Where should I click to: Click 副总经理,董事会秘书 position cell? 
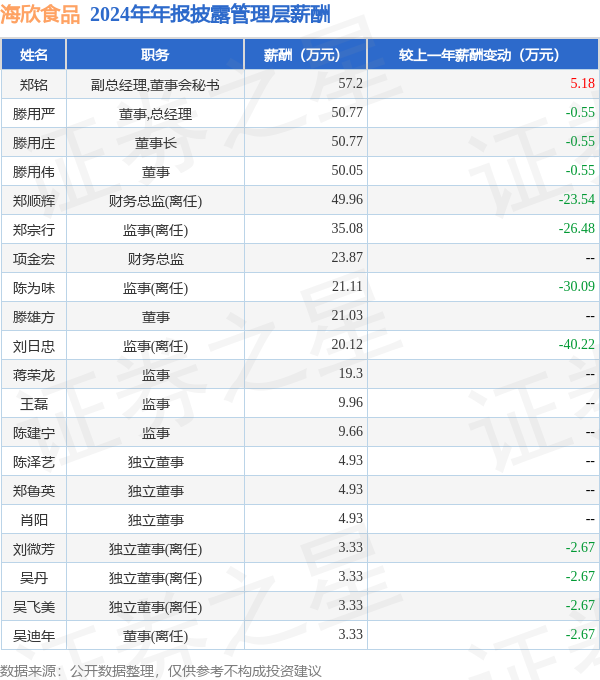click(x=155, y=85)
